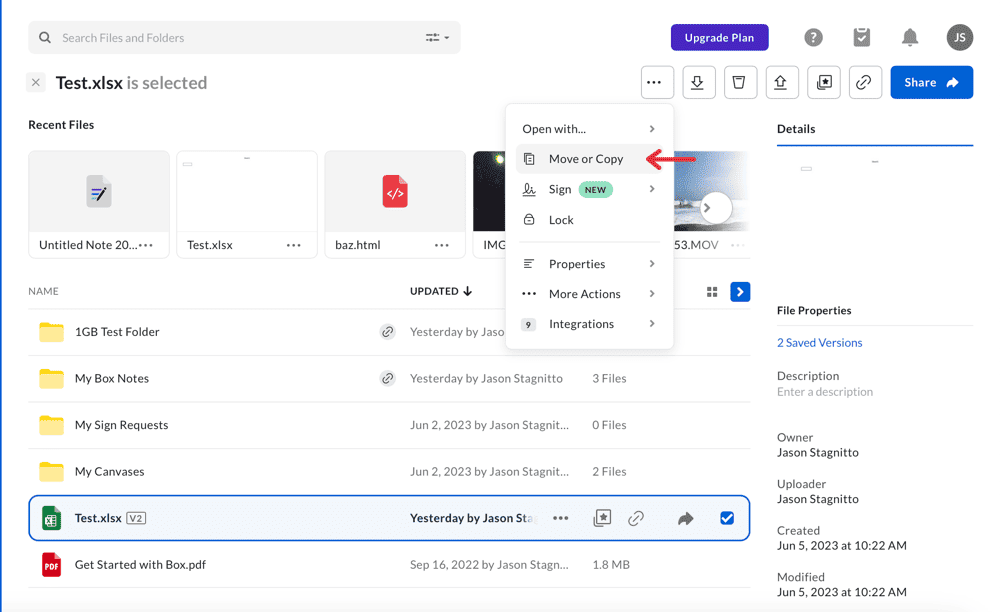Image resolution: width=1000 pixels, height=612 pixels.
Task: Switch to grid view
Action: click(x=712, y=292)
